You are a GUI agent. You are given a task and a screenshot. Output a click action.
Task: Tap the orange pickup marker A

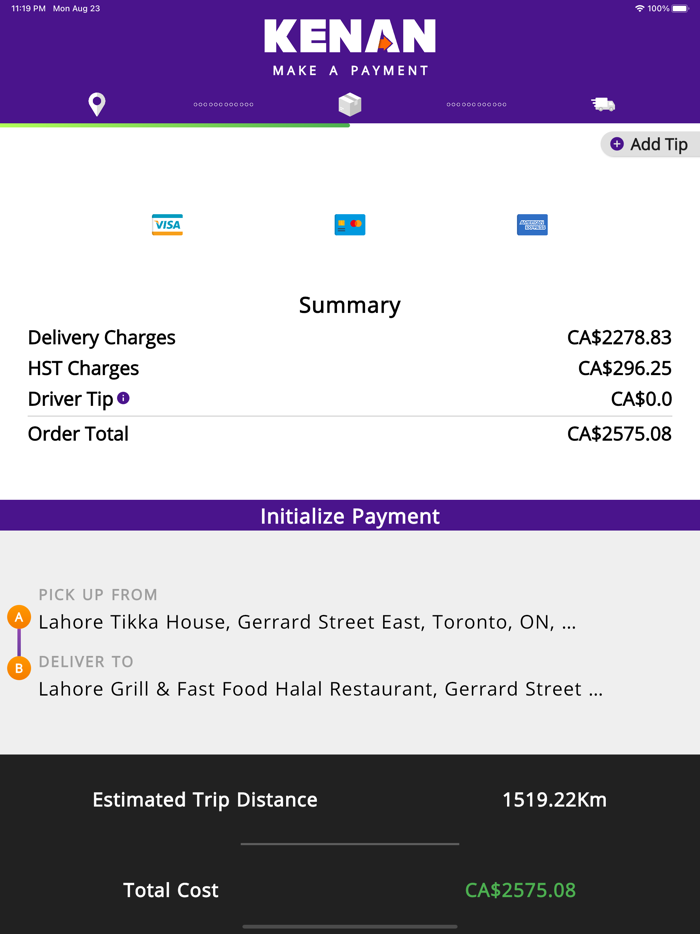(x=18, y=618)
